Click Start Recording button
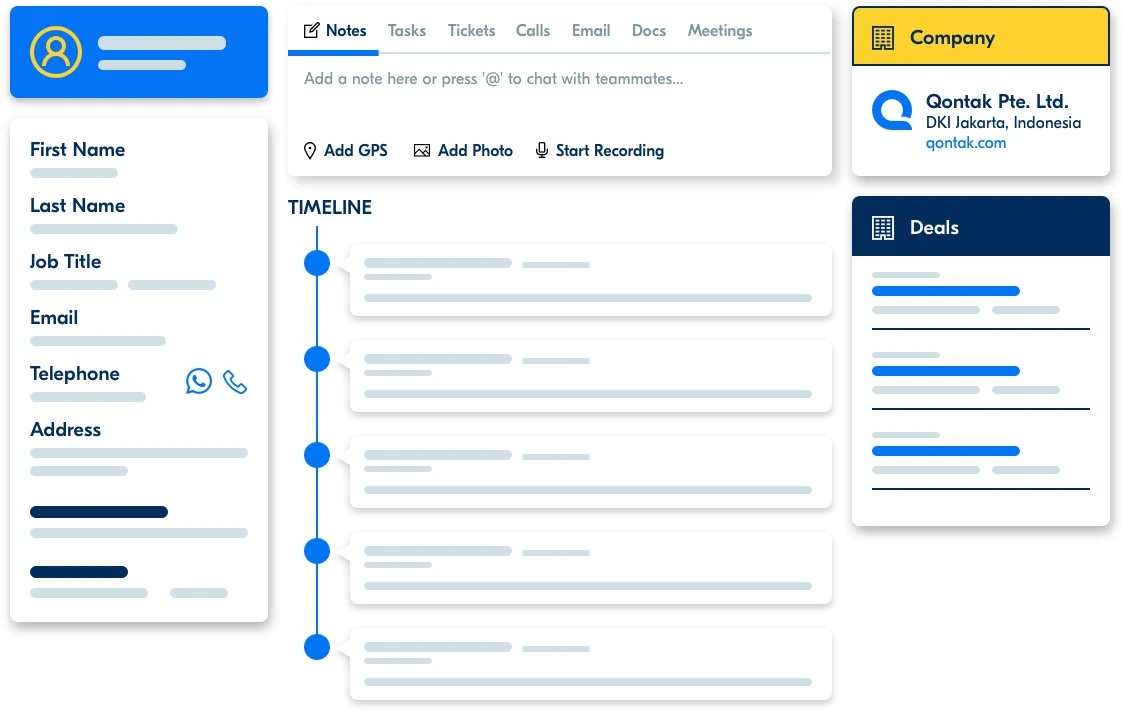This screenshot has width=1124, height=712. [x=599, y=151]
